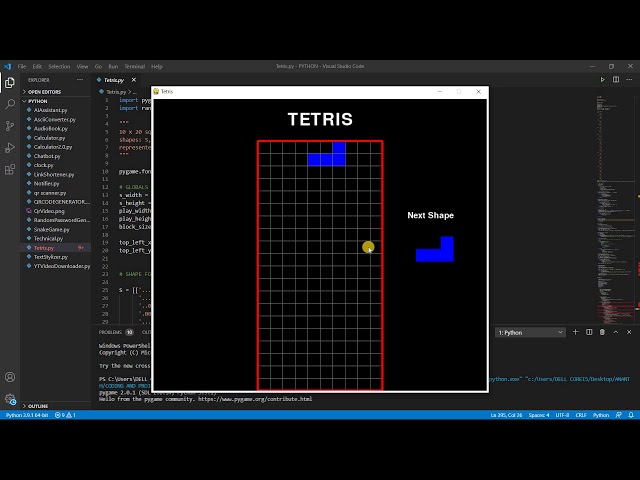Open YTVideoDownloader.py in the explorer
This screenshot has width=640, height=480.
[62, 266]
